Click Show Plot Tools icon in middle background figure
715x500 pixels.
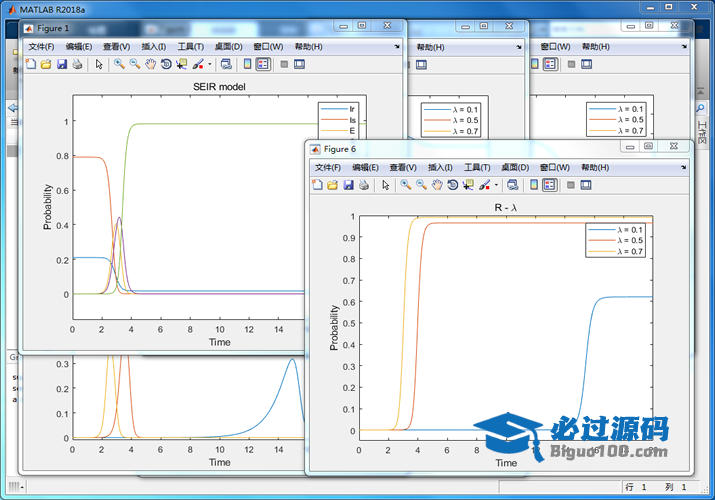click(421, 65)
